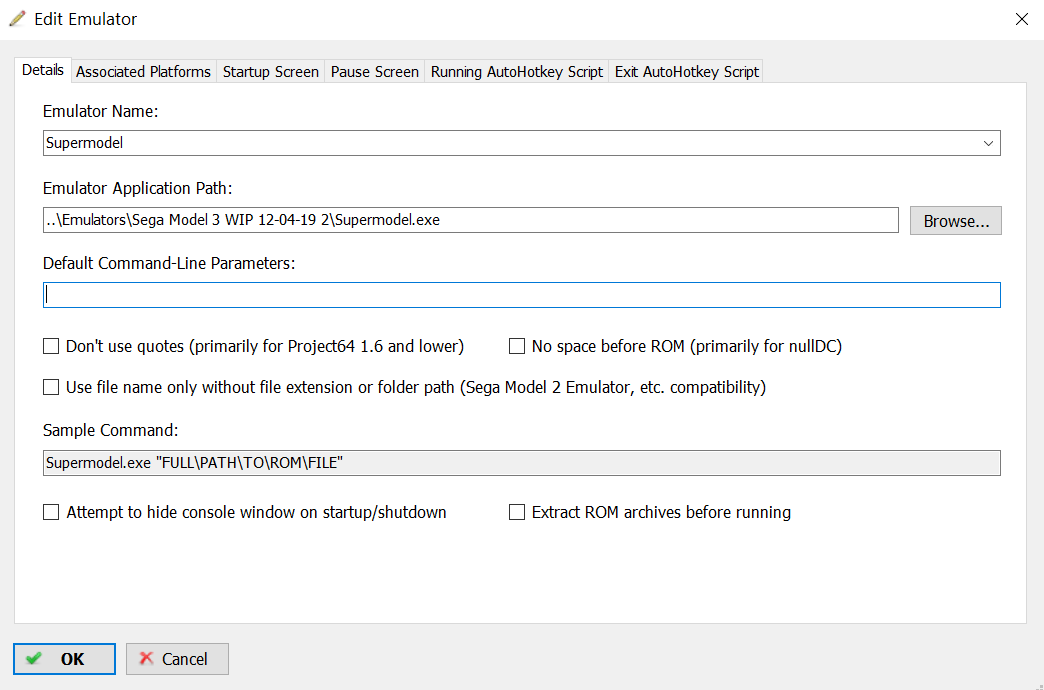The width and height of the screenshot is (1044, 690).
Task: Close the Edit Emulator window
Action: click(x=1021, y=19)
